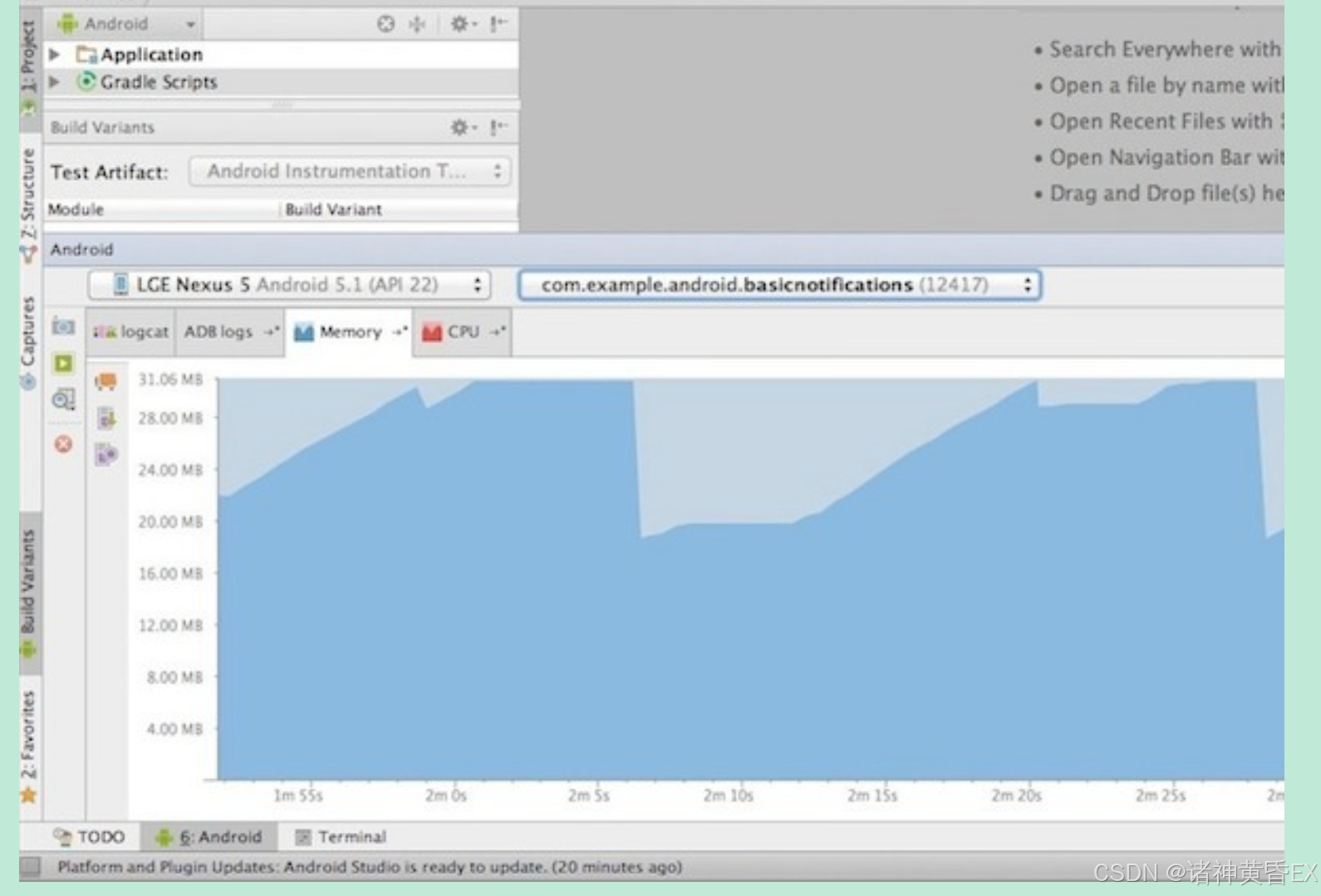Click the 20.00 MB memory axis label
This screenshot has height=896, width=1321.
(x=170, y=521)
